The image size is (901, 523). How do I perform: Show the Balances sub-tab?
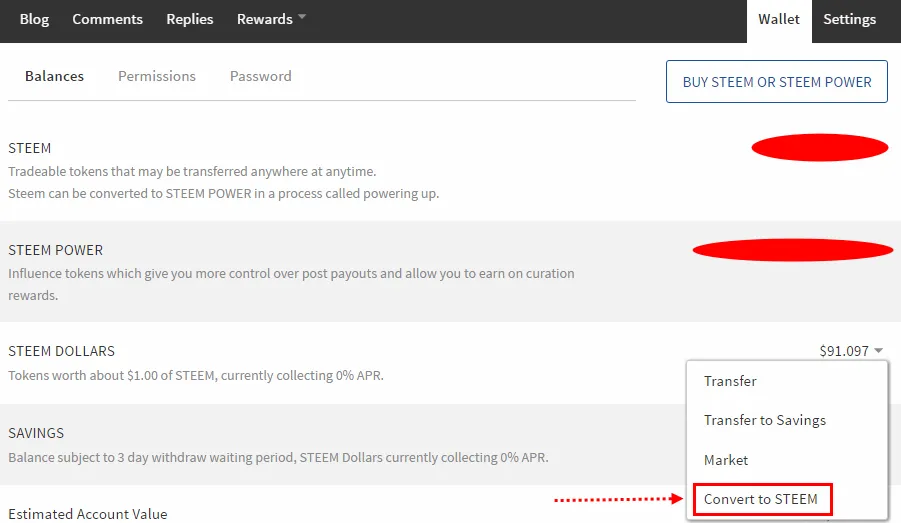pyautogui.click(x=54, y=76)
